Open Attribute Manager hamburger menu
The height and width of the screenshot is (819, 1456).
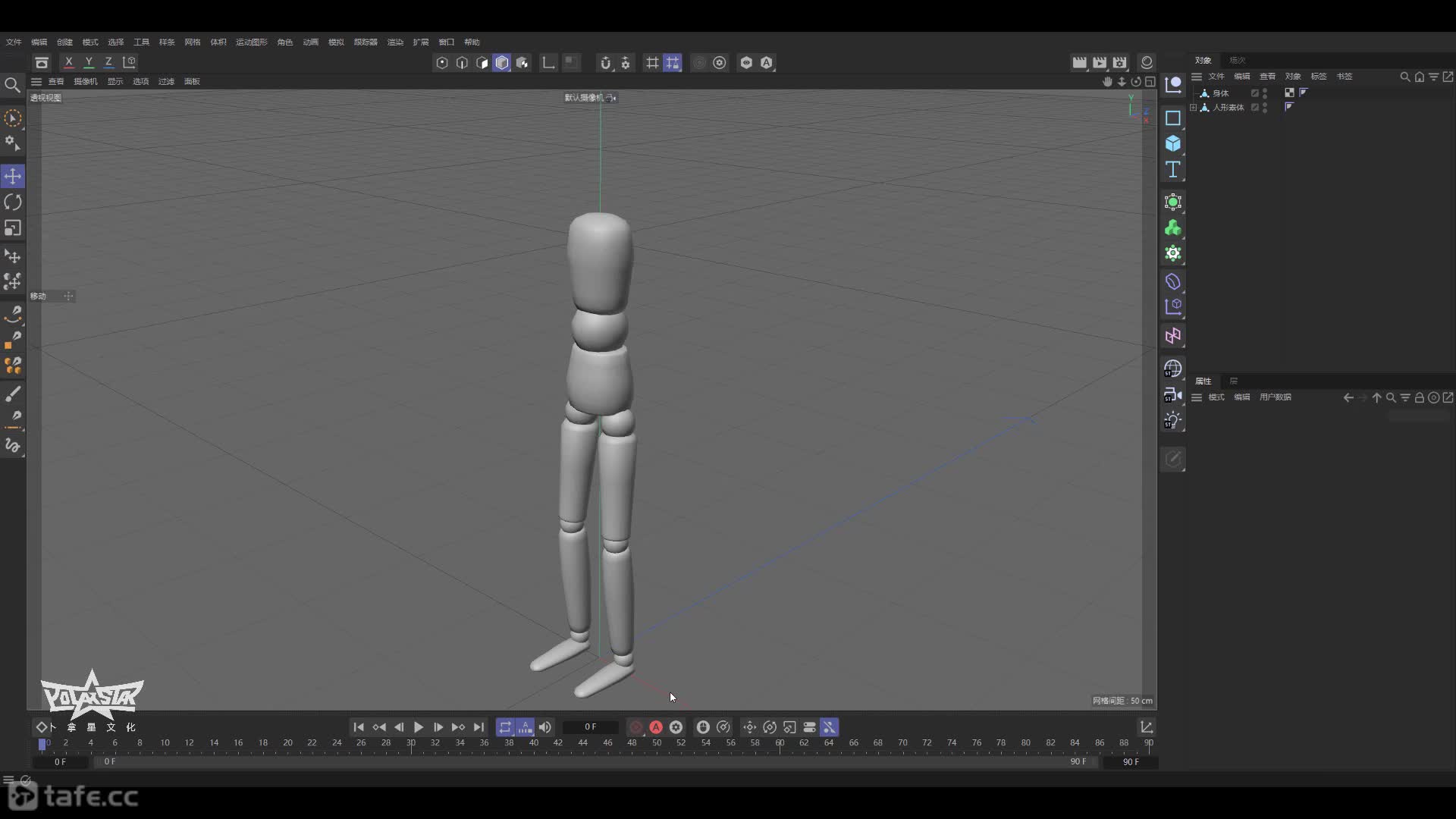(x=1197, y=397)
